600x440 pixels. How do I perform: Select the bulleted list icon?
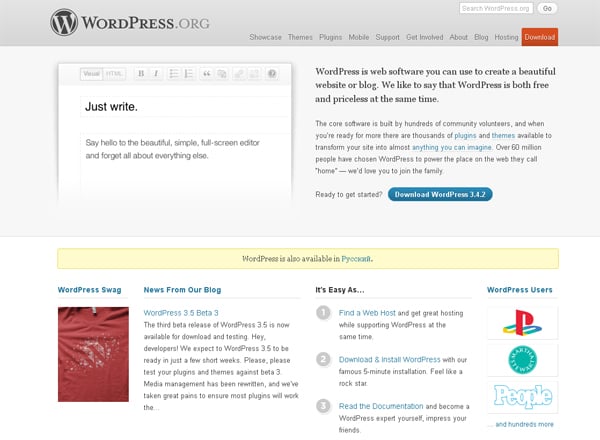coord(174,73)
